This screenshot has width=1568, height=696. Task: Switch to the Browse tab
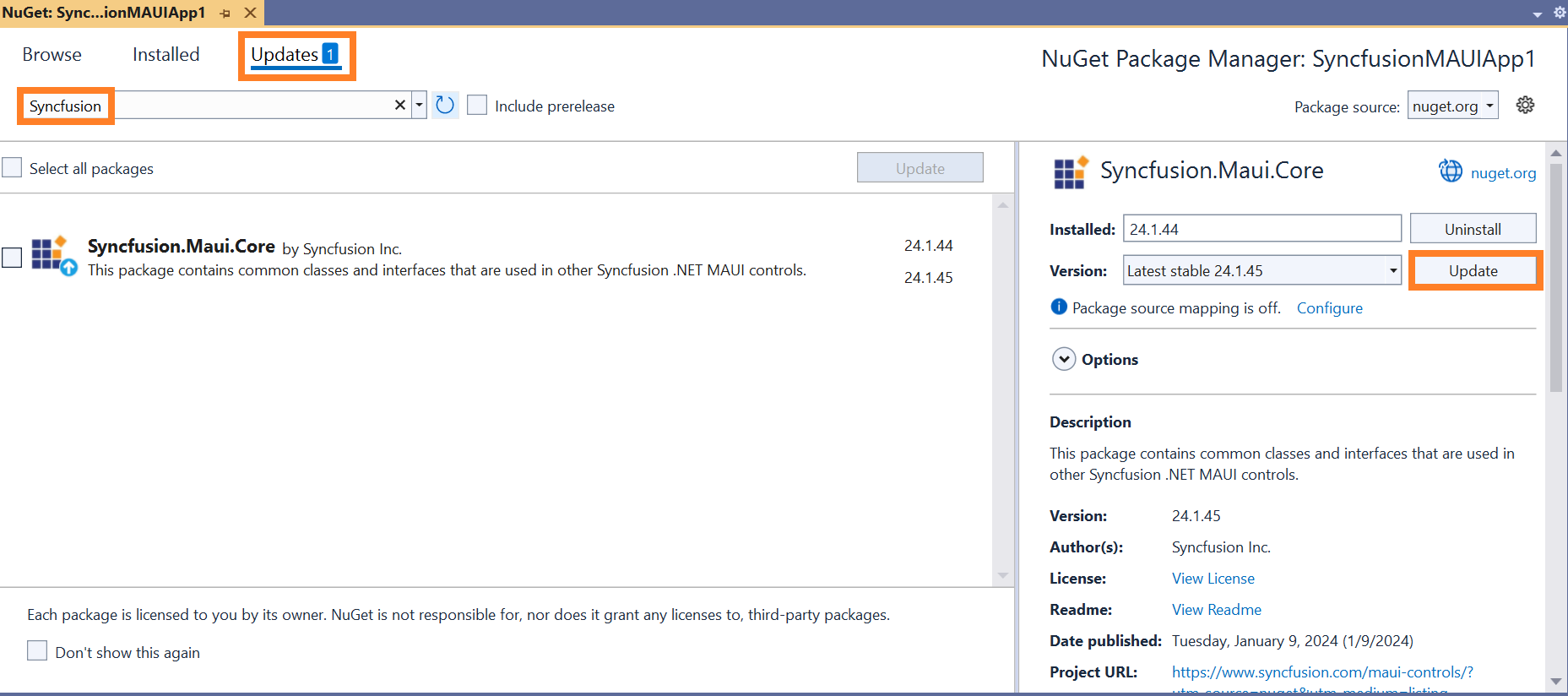52,55
